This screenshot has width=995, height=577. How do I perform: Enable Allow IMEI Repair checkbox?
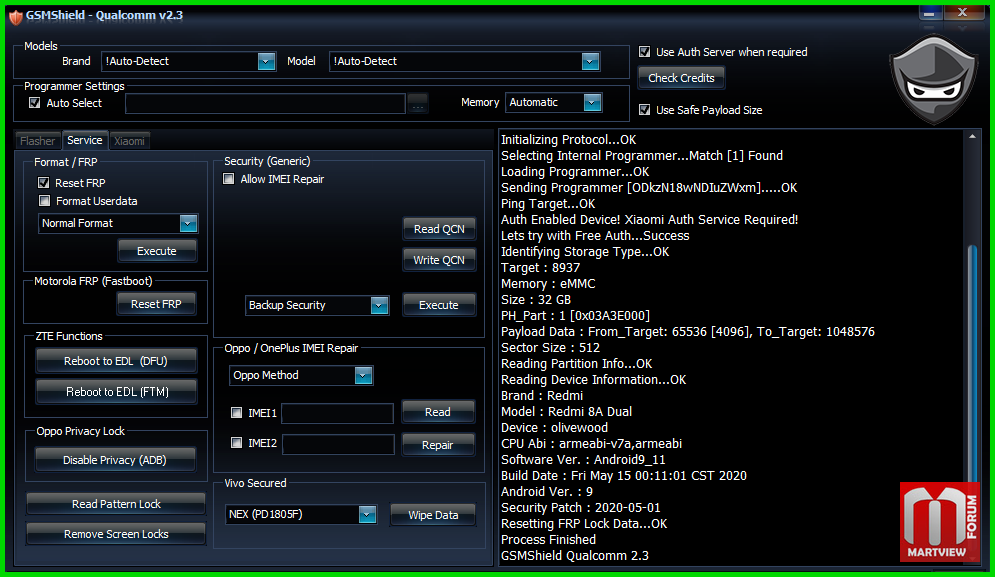[228, 179]
